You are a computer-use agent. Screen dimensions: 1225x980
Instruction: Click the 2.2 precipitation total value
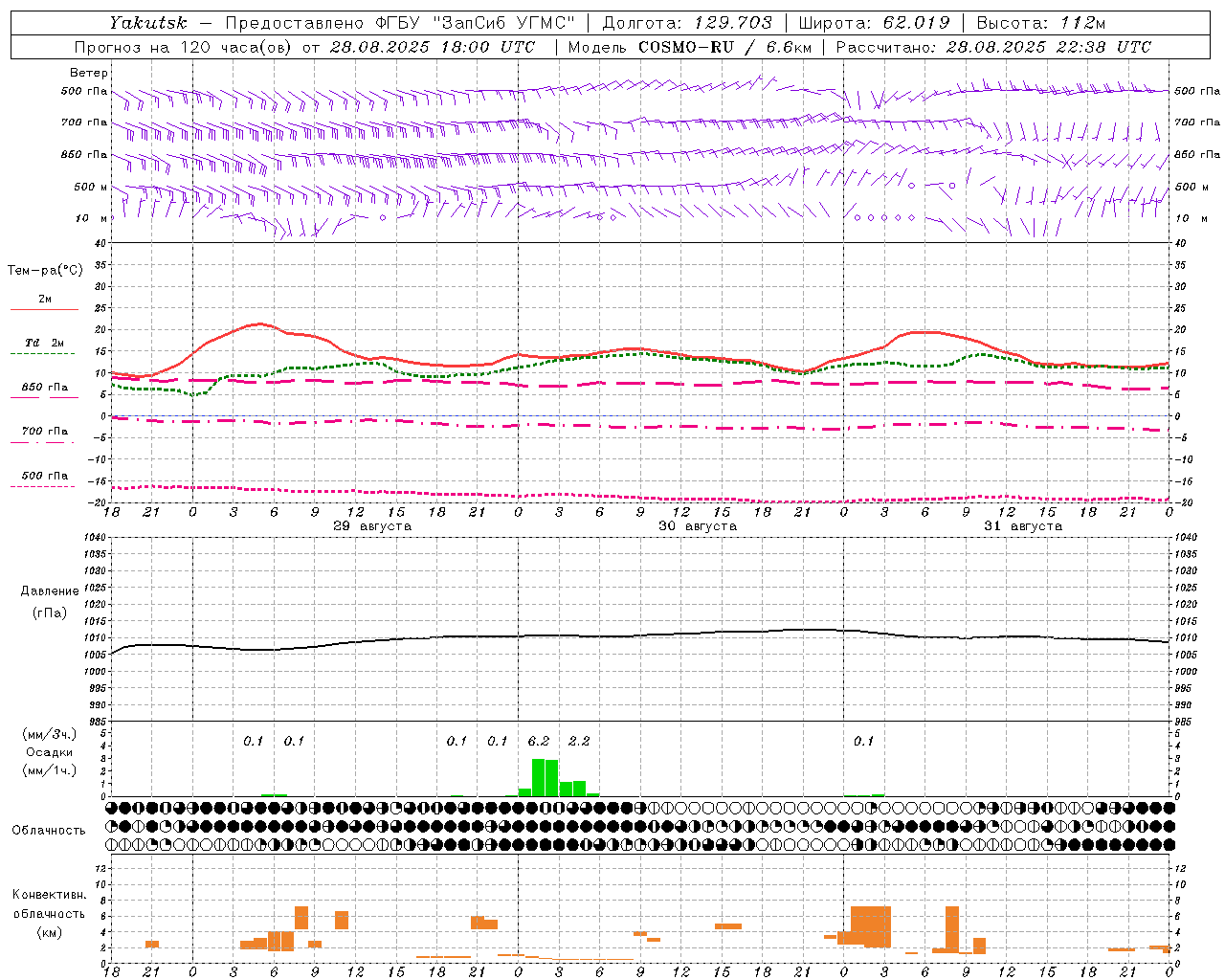pyautogui.click(x=579, y=741)
